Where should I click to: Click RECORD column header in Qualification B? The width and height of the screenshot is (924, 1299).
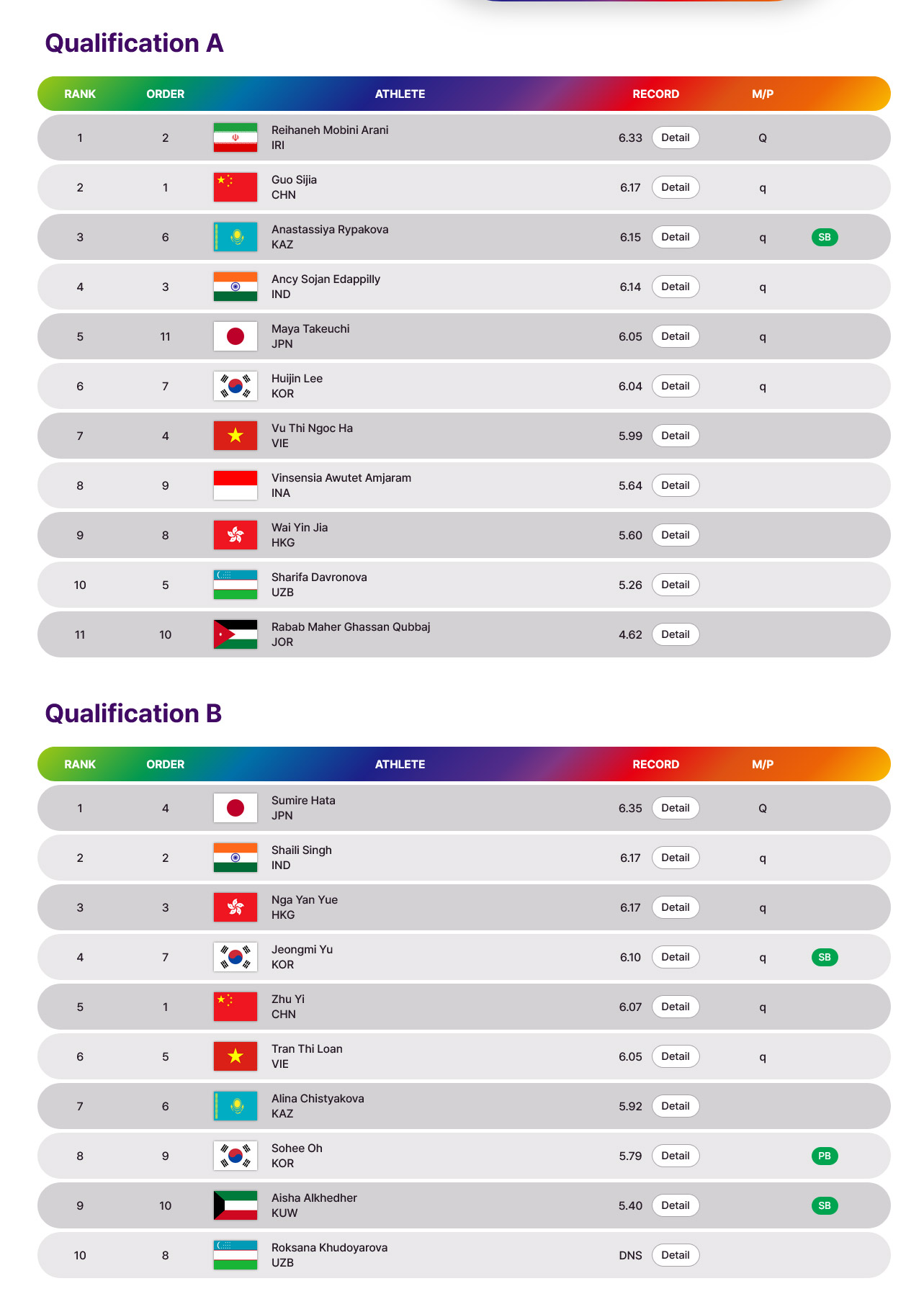655,764
